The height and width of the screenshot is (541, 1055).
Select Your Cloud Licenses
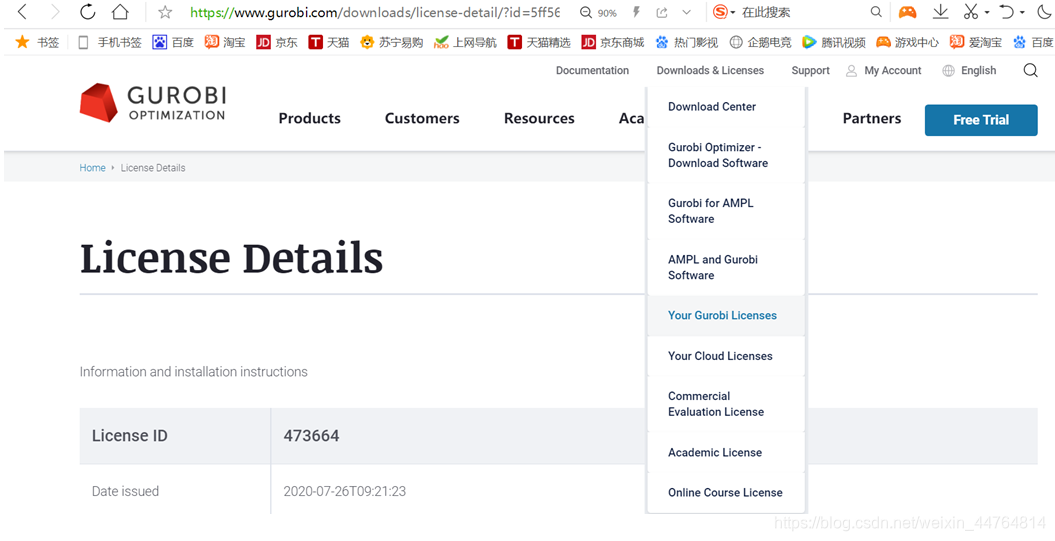[x=726, y=356]
